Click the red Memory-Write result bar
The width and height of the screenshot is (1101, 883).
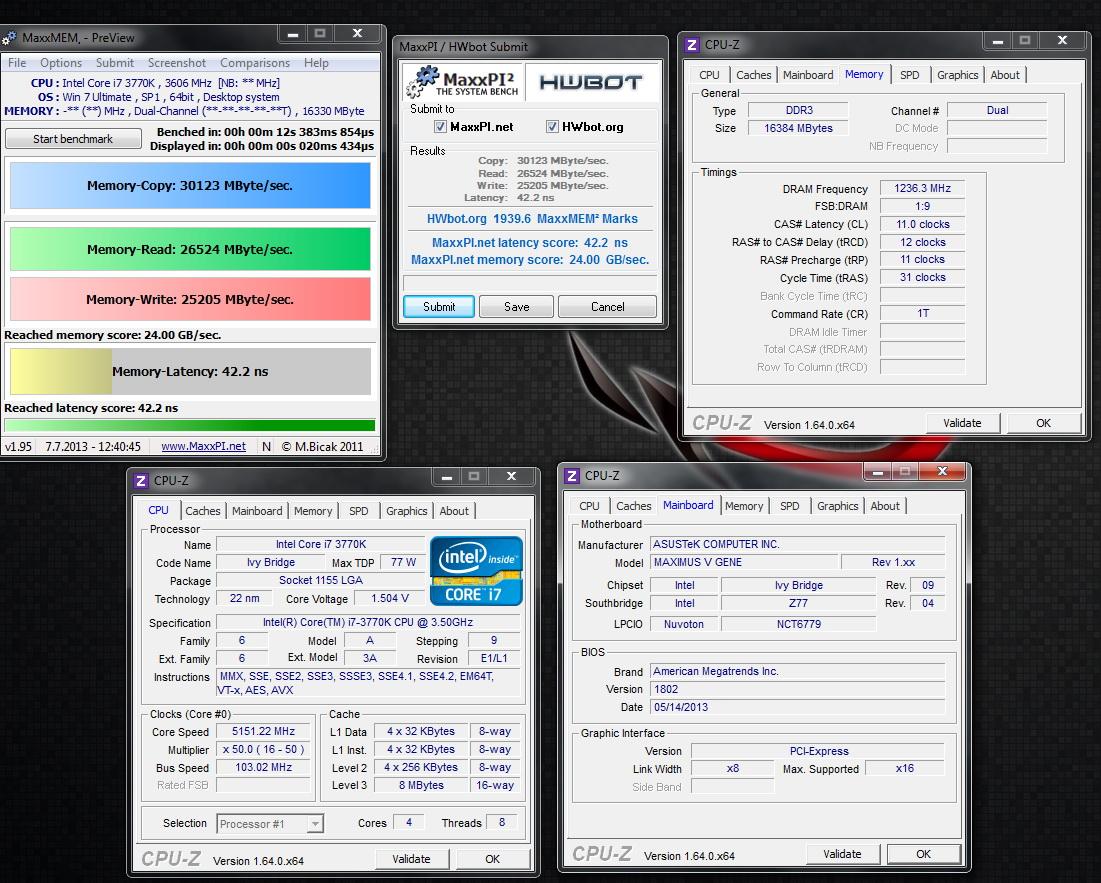190,299
